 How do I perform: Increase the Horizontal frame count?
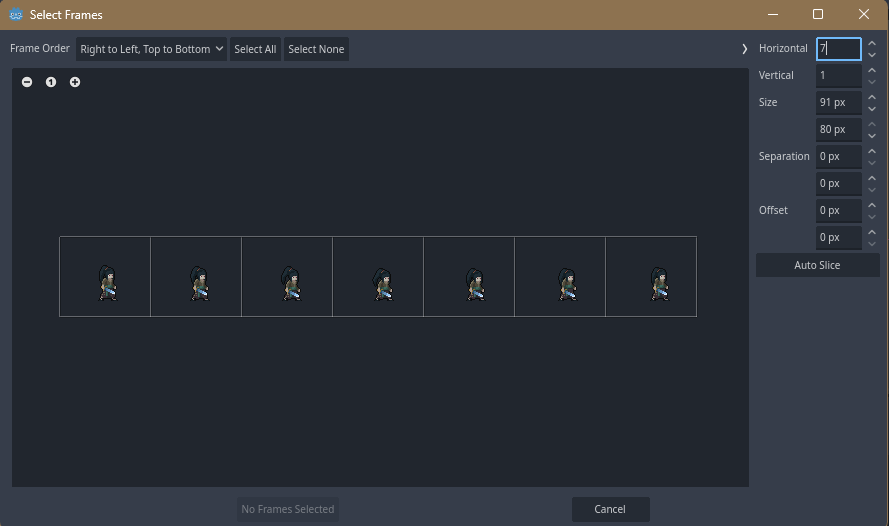coord(871,43)
